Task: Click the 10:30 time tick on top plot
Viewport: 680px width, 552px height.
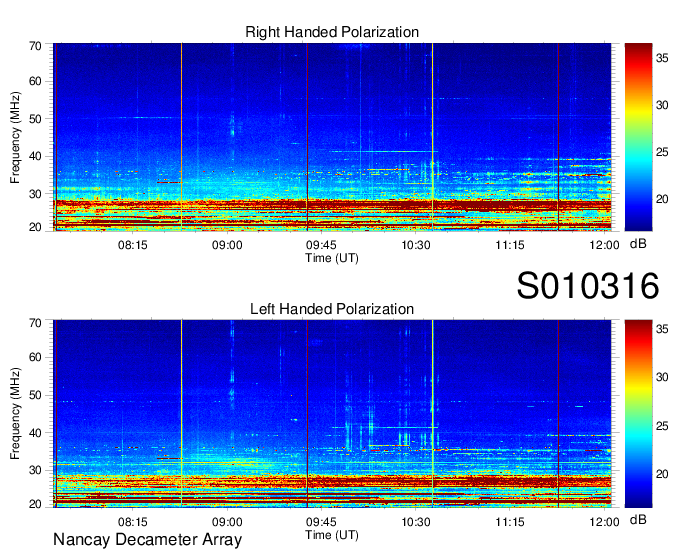Action: pos(416,245)
